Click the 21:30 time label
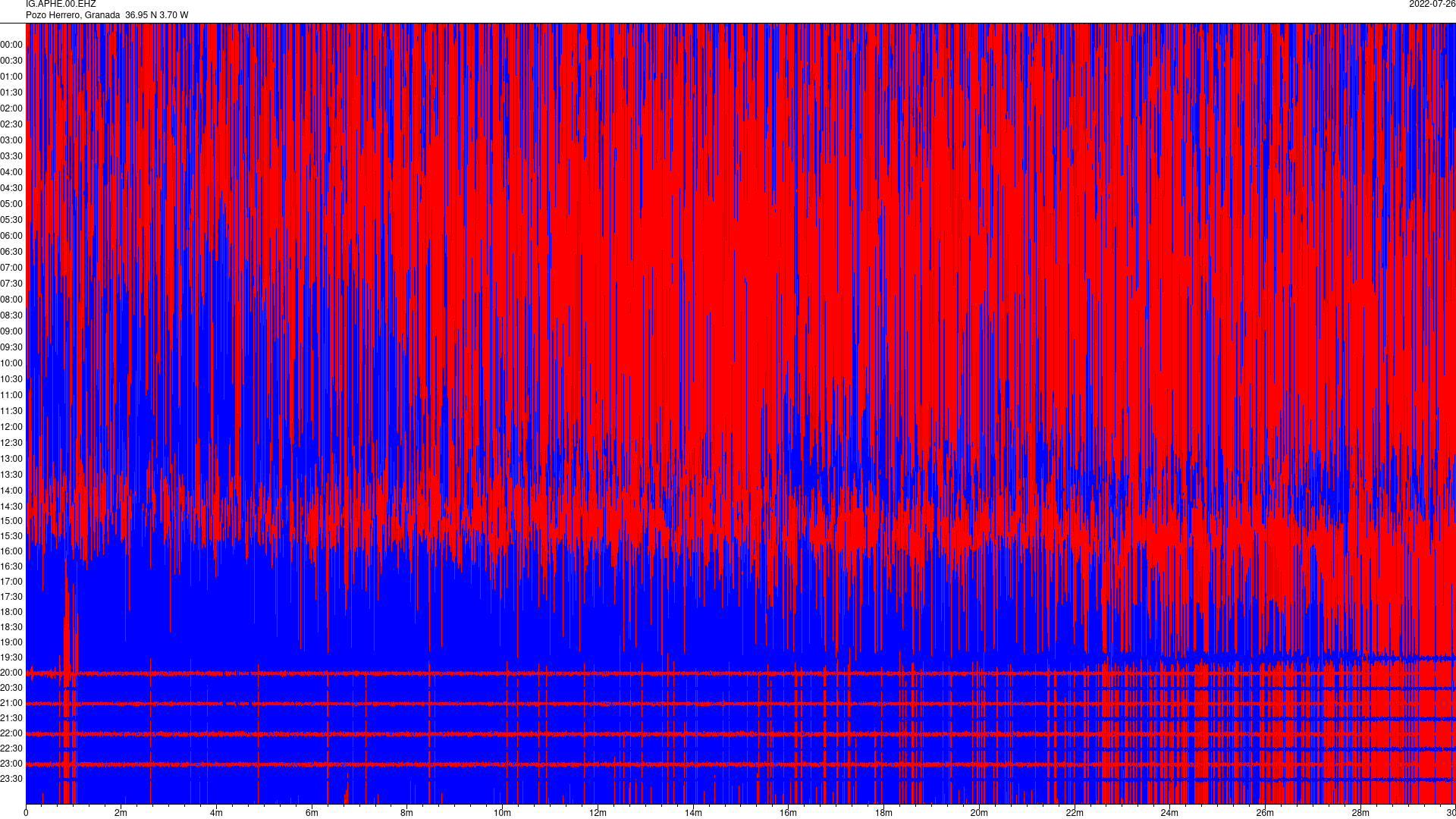 (x=11, y=718)
